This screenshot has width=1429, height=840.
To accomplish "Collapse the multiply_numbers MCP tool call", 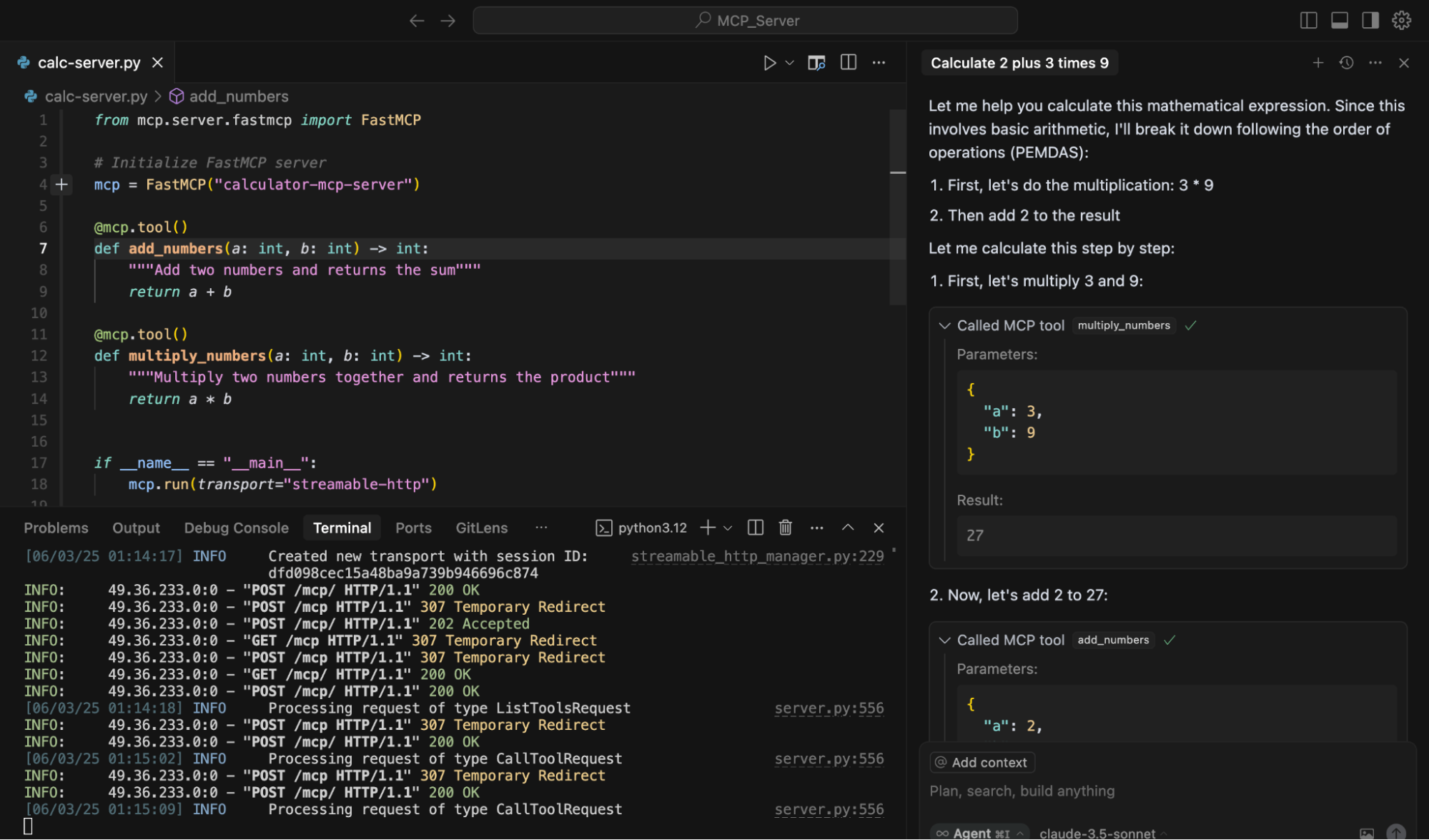I will pyautogui.click(x=944, y=326).
